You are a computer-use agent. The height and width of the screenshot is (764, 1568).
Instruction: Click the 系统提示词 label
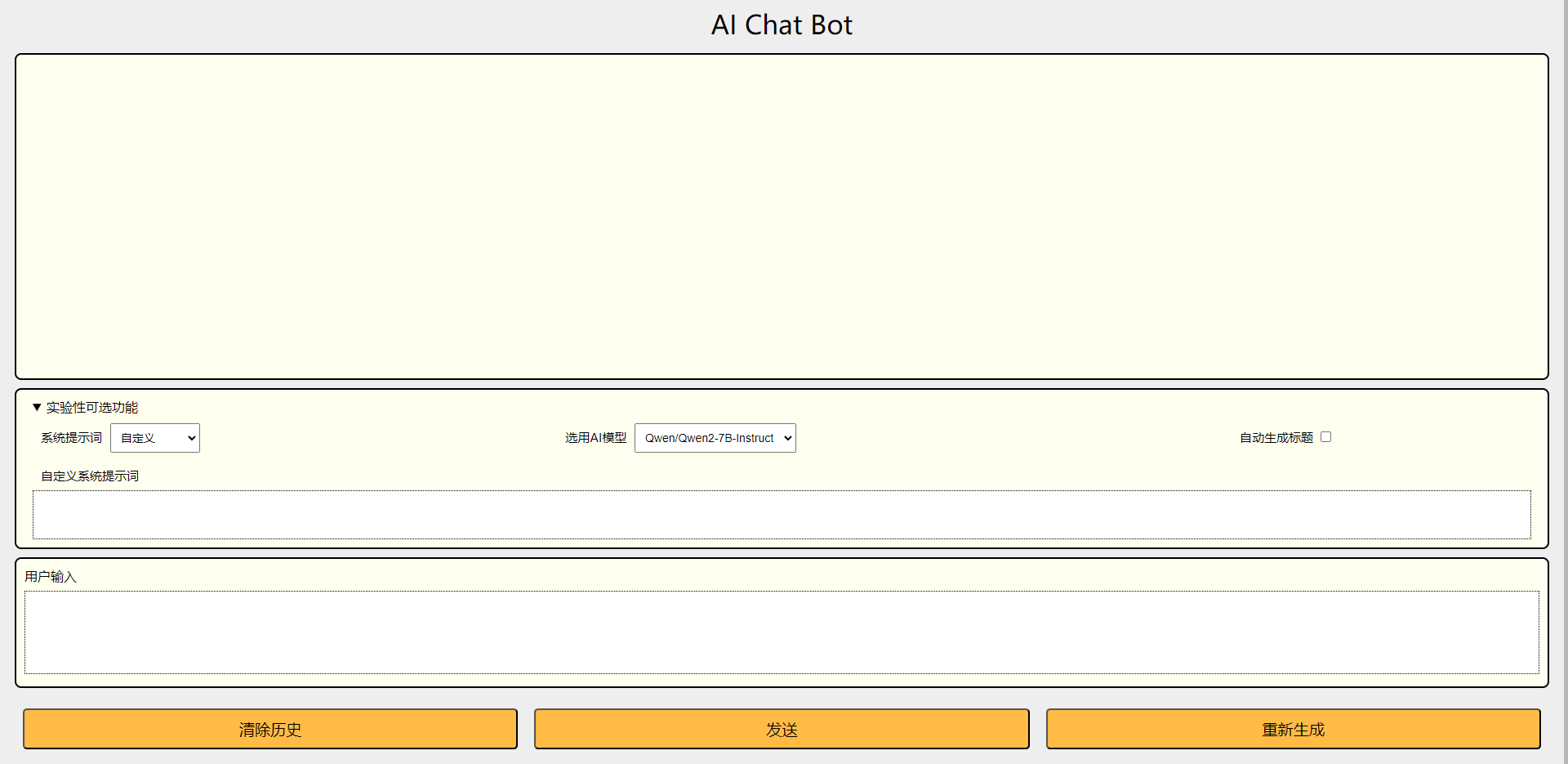point(71,438)
